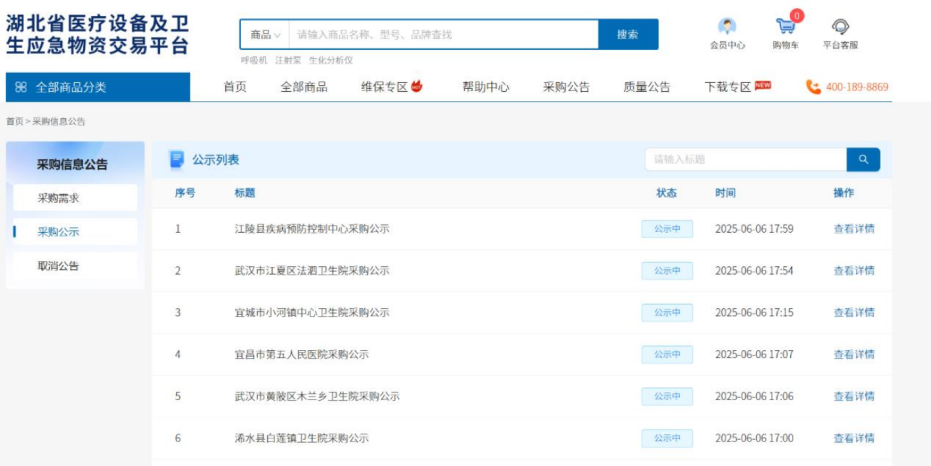Open the 购物车 shopping cart icon
Image resolution: width=931 pixels, height=466 pixels.
[786, 27]
